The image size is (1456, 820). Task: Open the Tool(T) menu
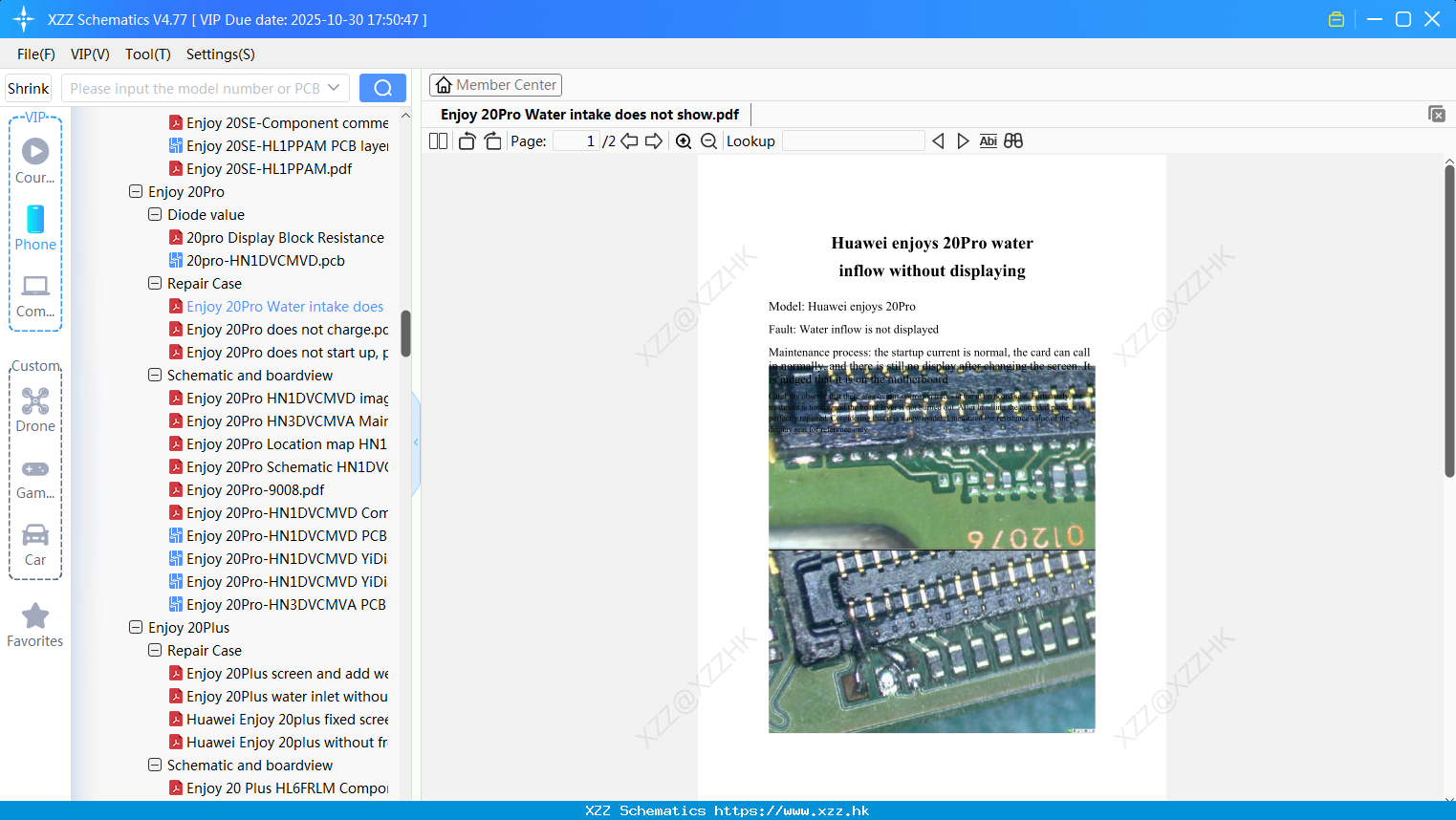148,54
